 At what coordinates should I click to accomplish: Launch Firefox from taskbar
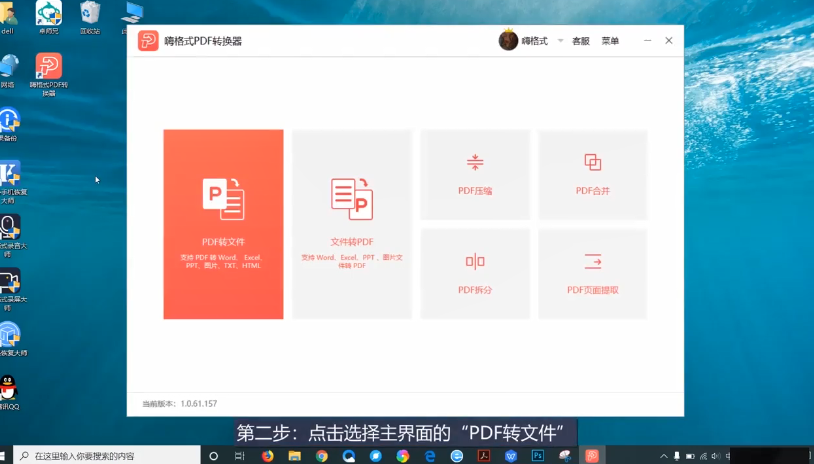click(267, 456)
